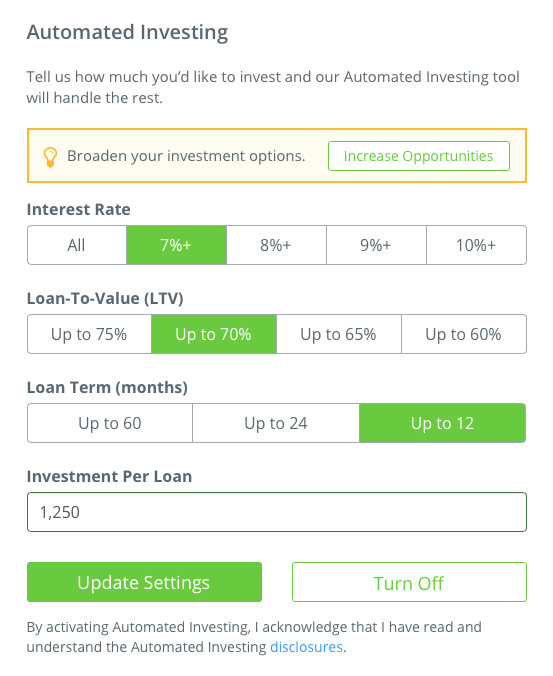553x676 pixels.
Task: Pick LTV Up to 60%
Action: [x=464, y=334]
